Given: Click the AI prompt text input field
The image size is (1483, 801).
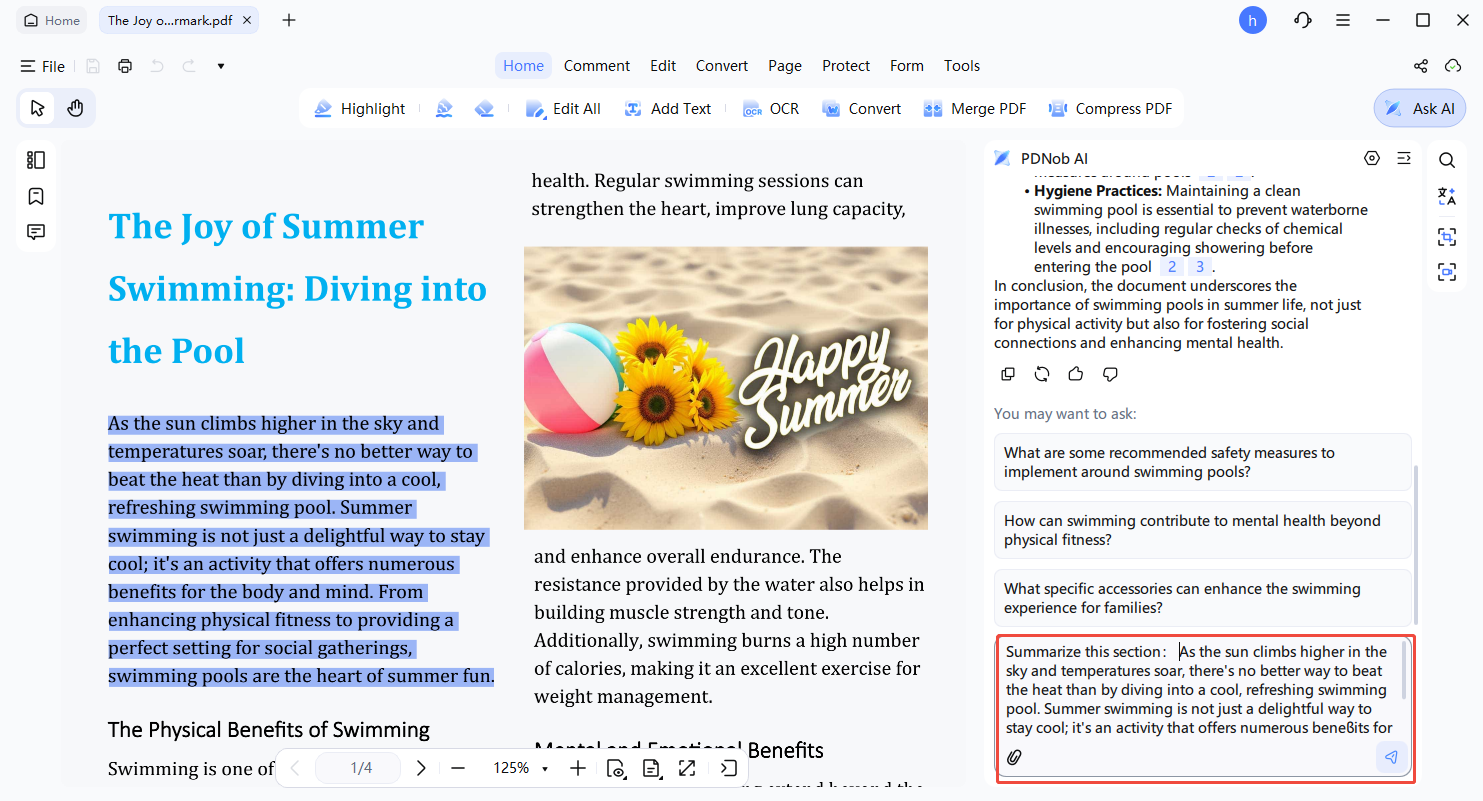Looking at the screenshot, I should 1198,690.
